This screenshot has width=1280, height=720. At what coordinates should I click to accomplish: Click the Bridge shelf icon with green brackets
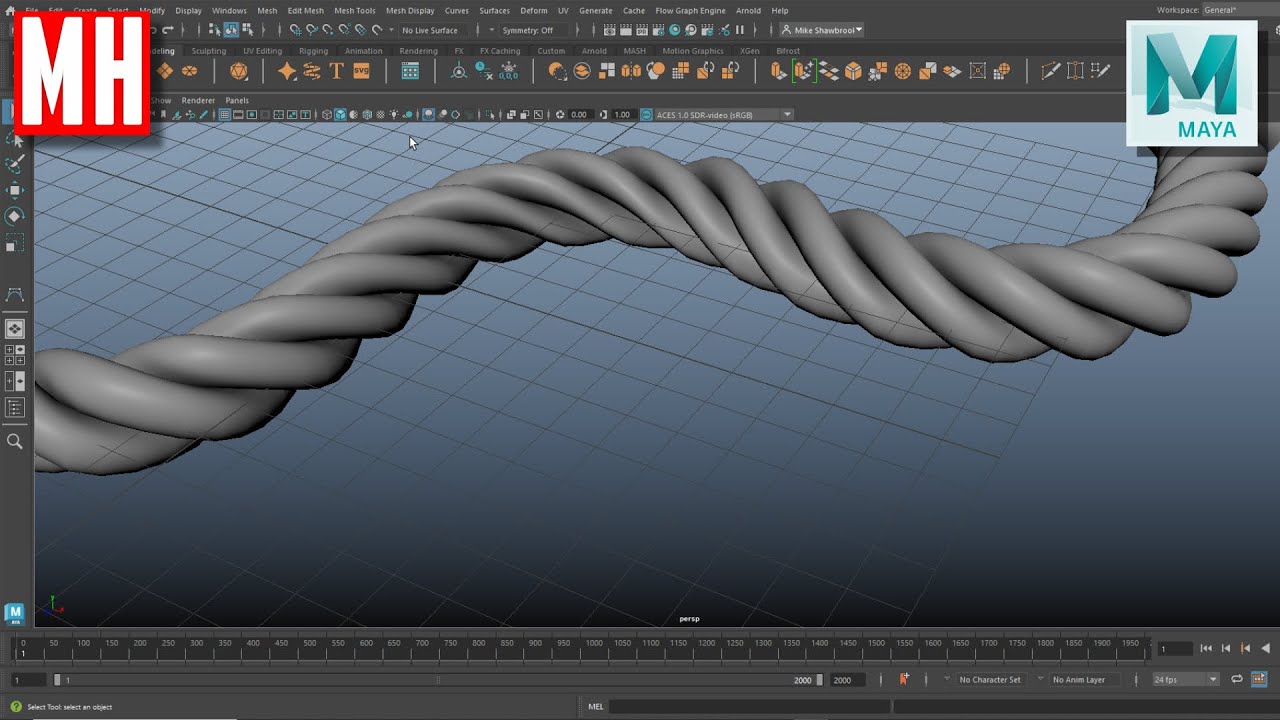(803, 70)
